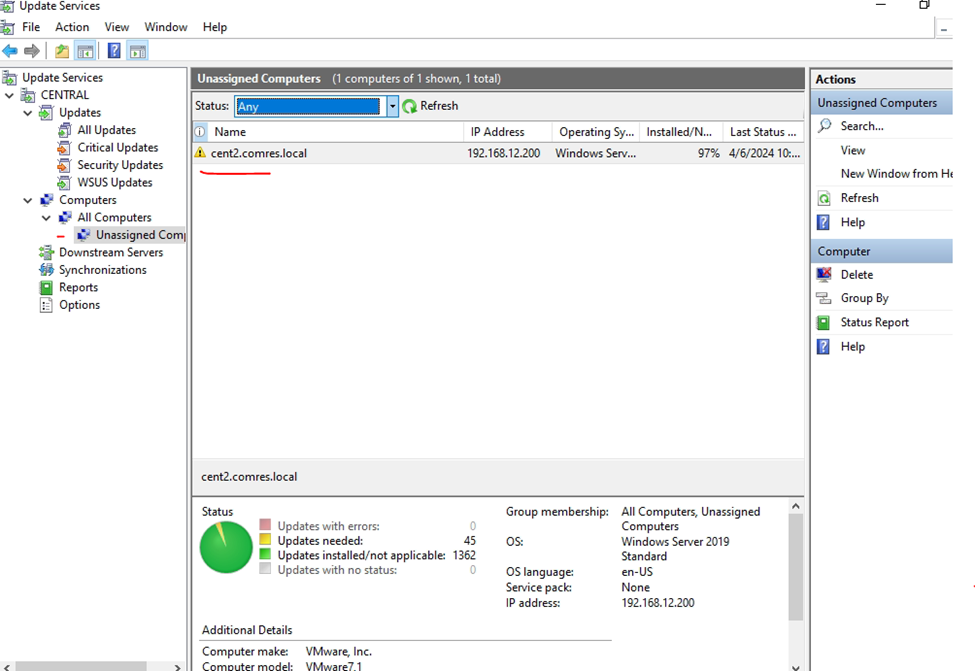
Task: Open Status Report from Actions pane
Action: 874,323
